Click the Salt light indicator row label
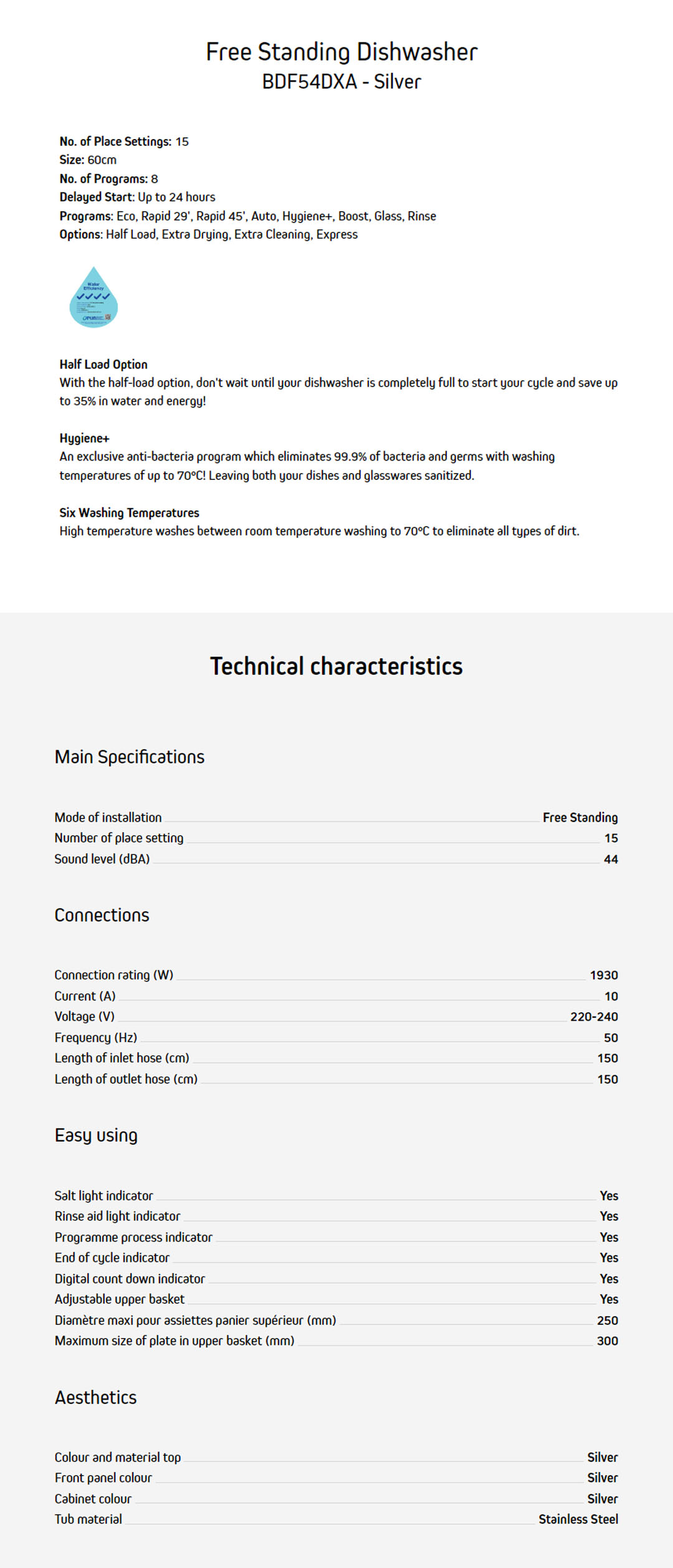This screenshot has height=1568, width=673. (x=103, y=1195)
